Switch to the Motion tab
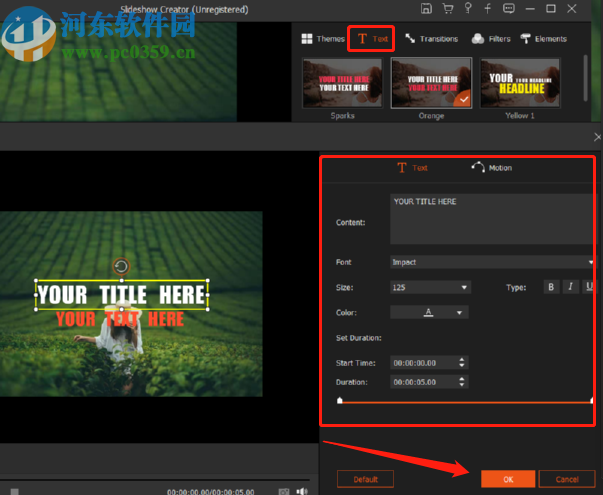The image size is (603, 495). [x=491, y=168]
